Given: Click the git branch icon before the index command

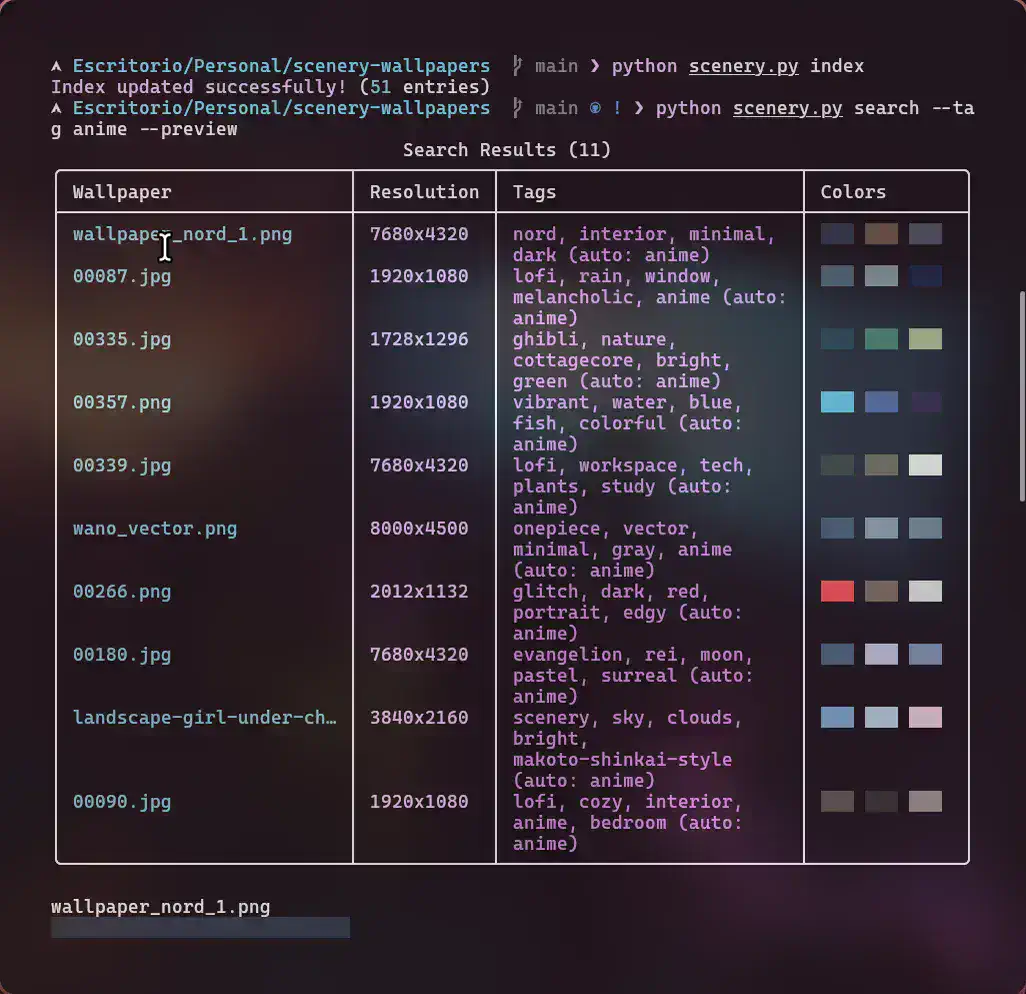Looking at the screenshot, I should 517,66.
